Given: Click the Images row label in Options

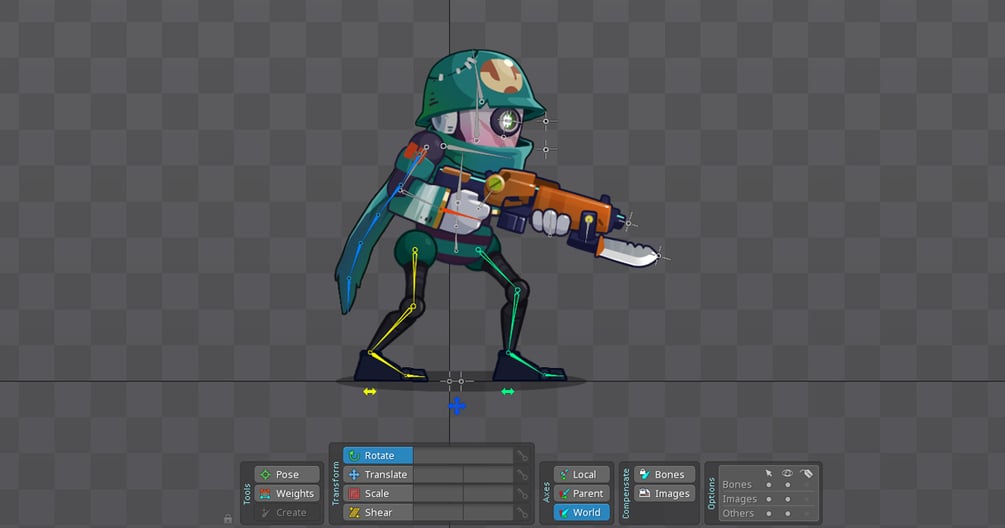Looking at the screenshot, I should click(x=740, y=499).
